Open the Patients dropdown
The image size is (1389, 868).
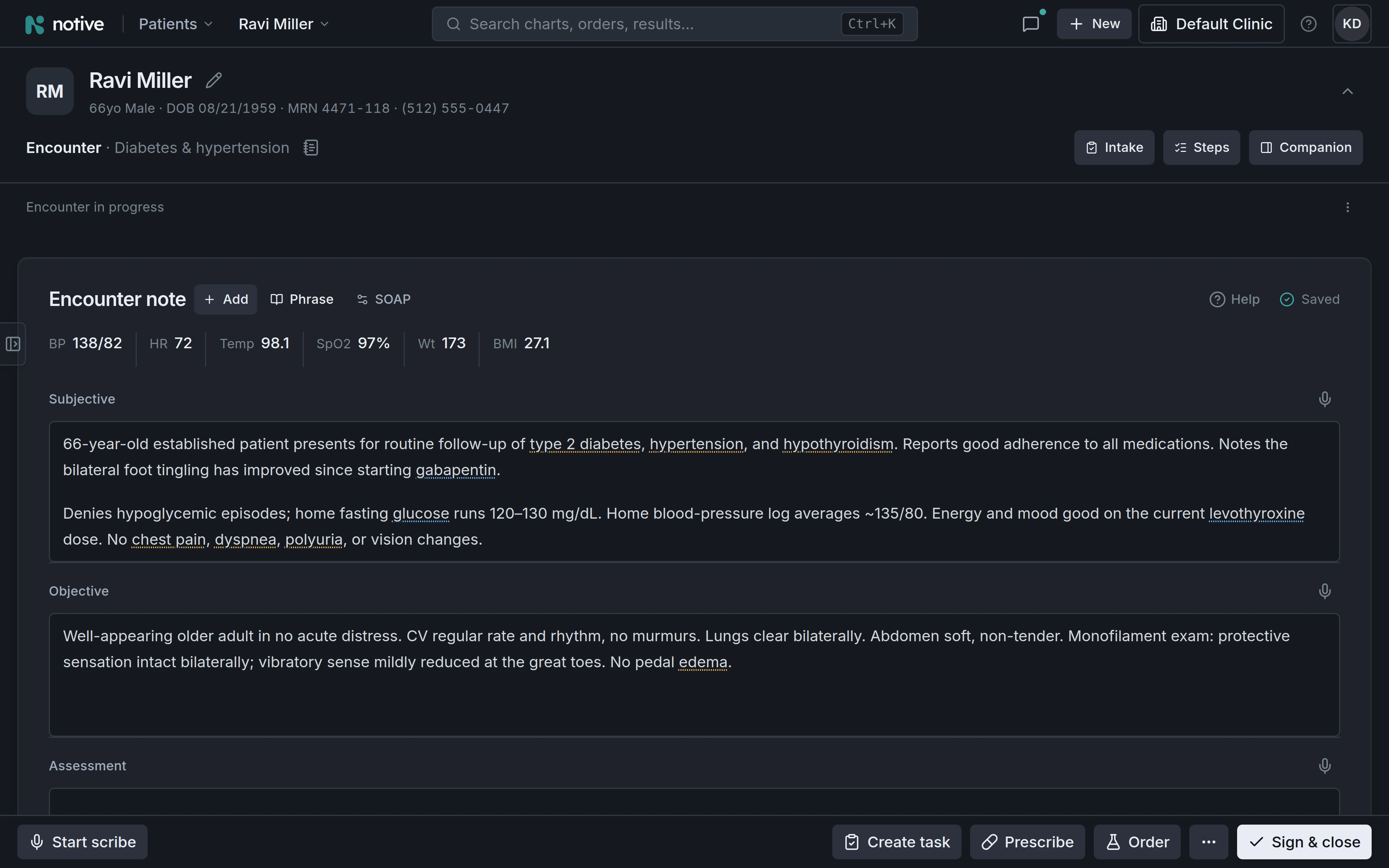pyautogui.click(x=176, y=24)
